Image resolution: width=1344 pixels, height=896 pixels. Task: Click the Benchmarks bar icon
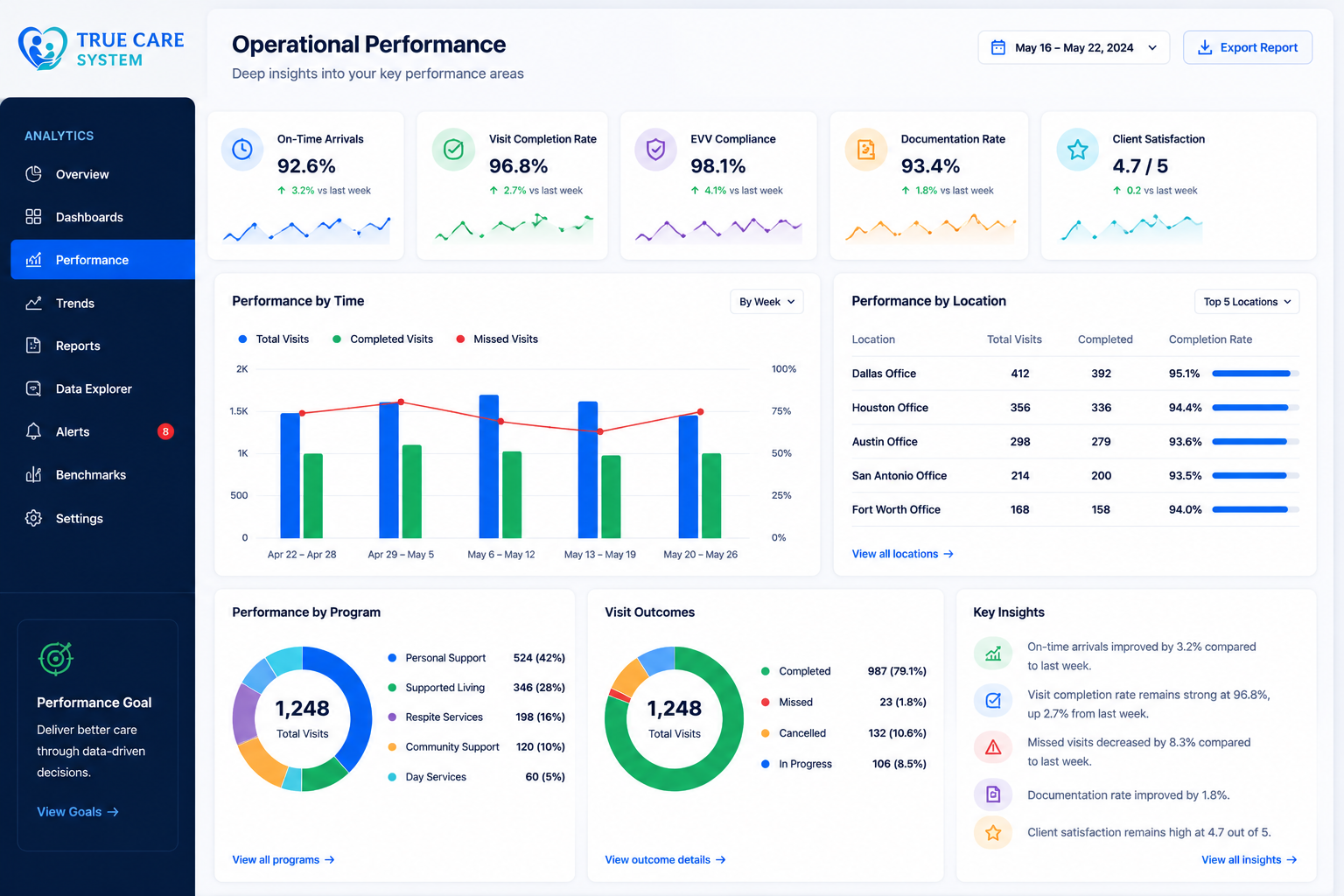(x=33, y=474)
